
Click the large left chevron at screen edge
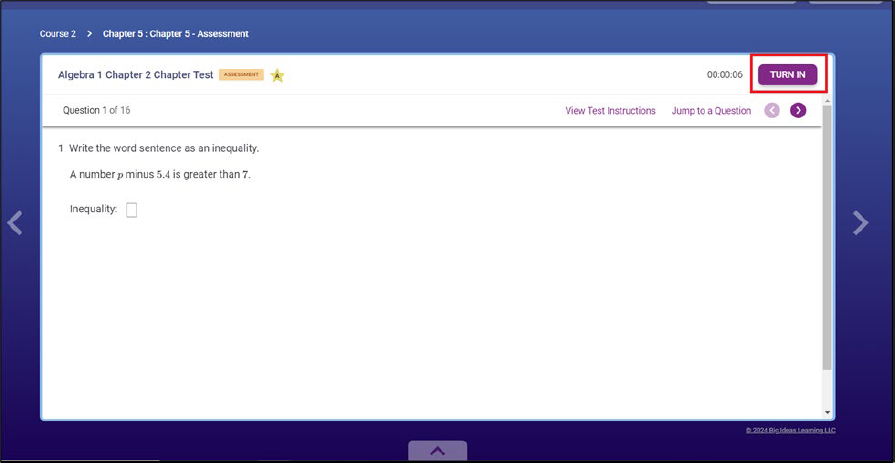[14, 223]
